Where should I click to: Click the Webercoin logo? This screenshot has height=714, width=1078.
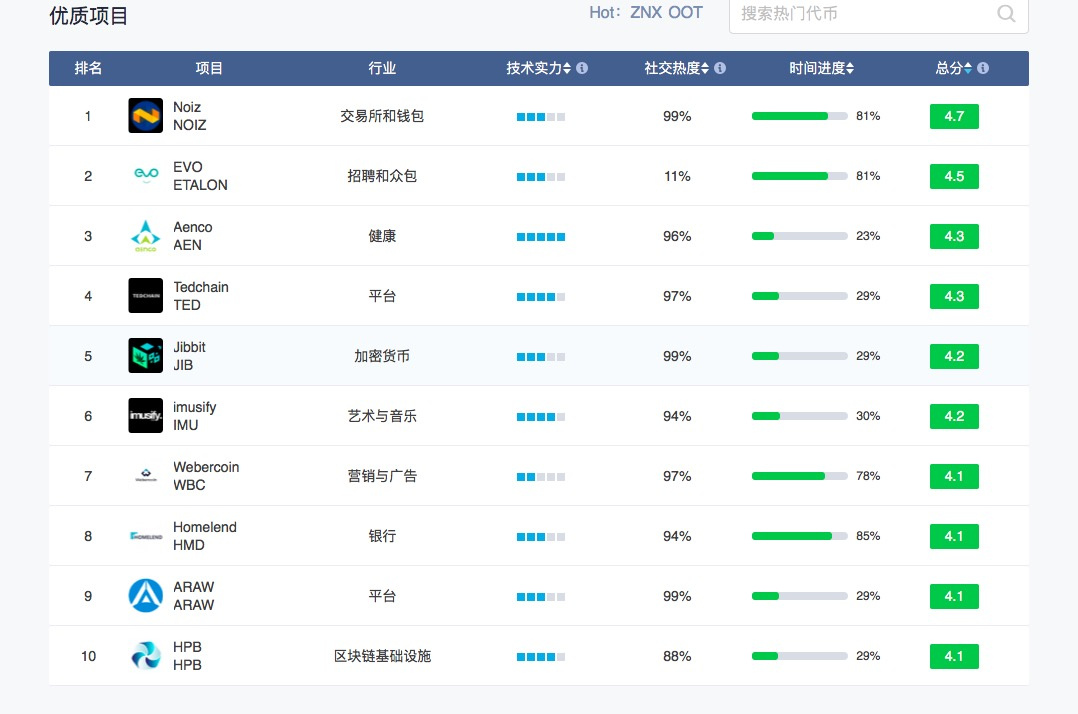coord(146,476)
